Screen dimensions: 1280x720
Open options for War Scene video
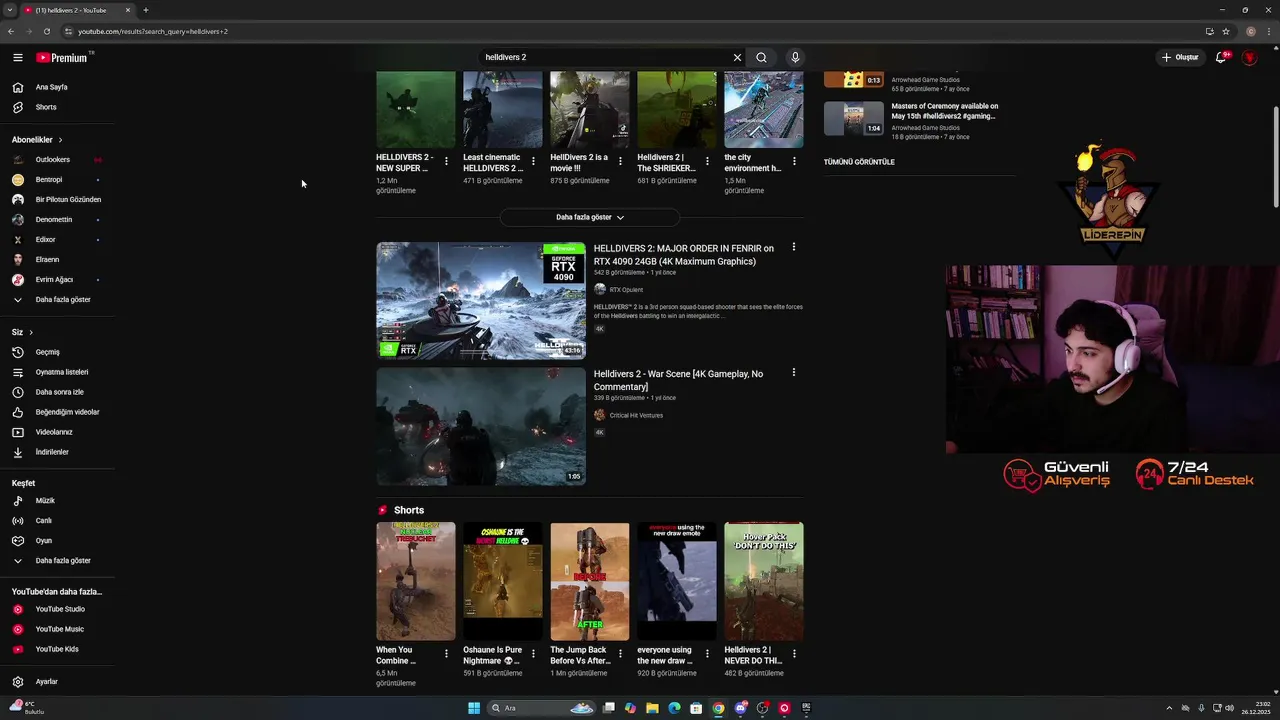point(794,372)
